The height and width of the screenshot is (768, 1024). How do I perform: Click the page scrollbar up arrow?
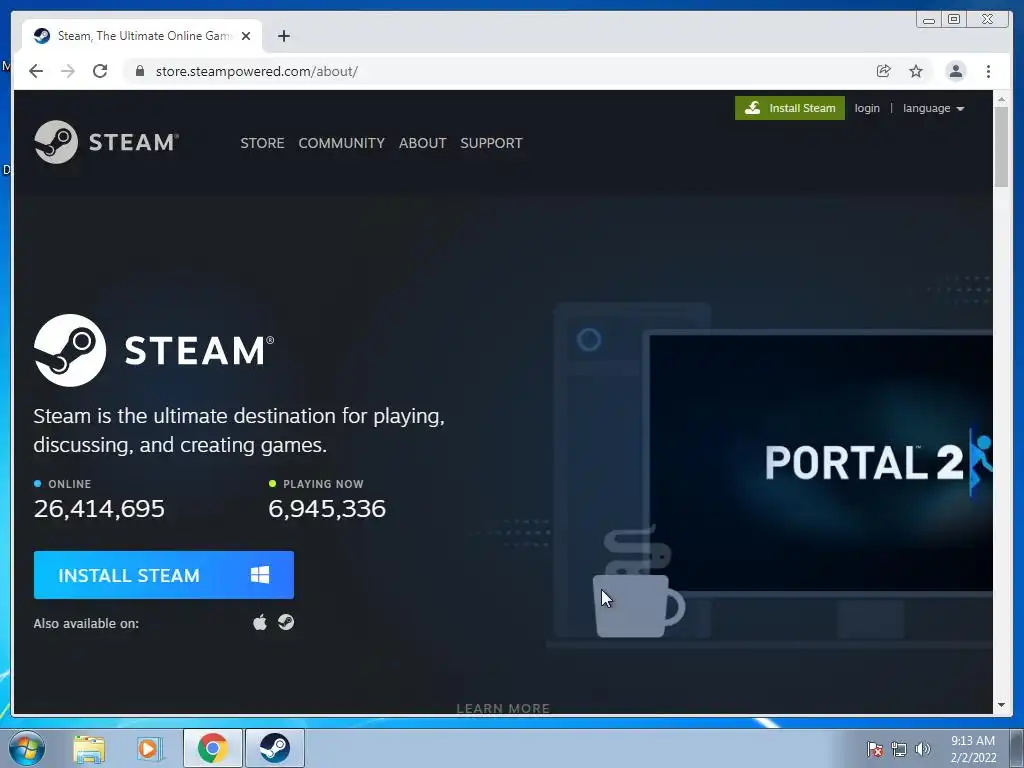click(1001, 101)
